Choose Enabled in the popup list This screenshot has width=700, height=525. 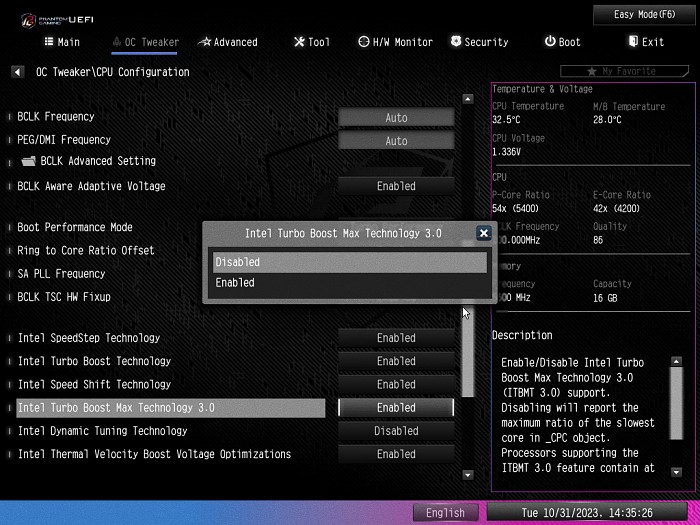350,283
